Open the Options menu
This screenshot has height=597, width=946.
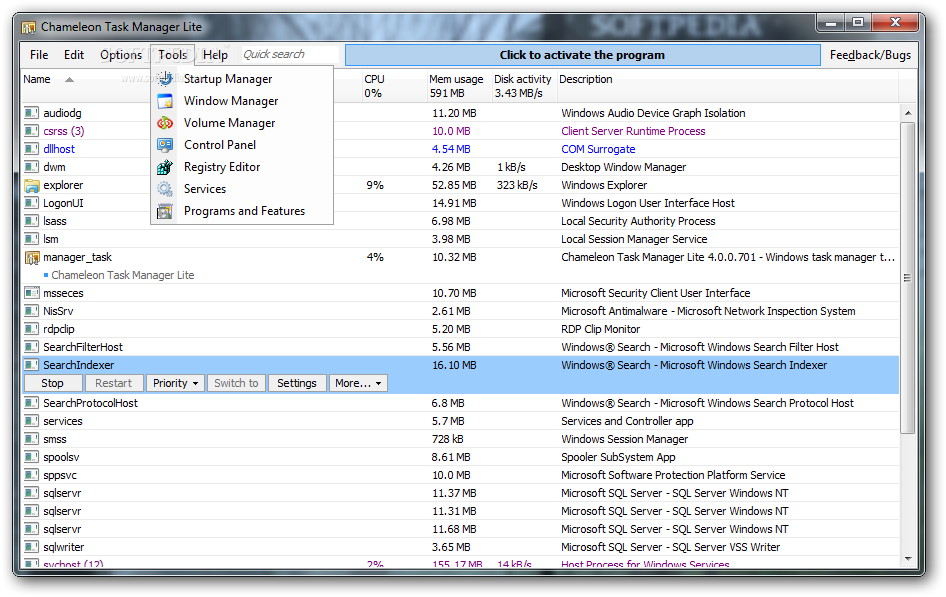point(121,55)
